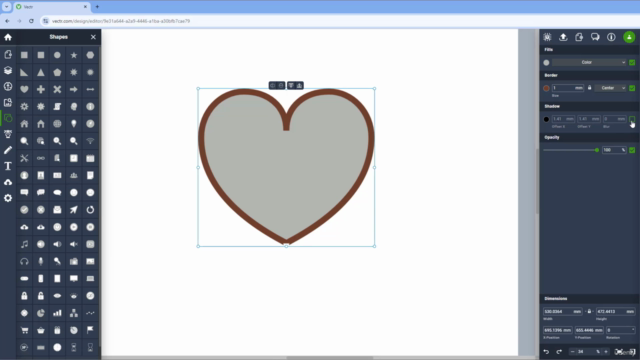Open the comments chat icon

click(595, 37)
